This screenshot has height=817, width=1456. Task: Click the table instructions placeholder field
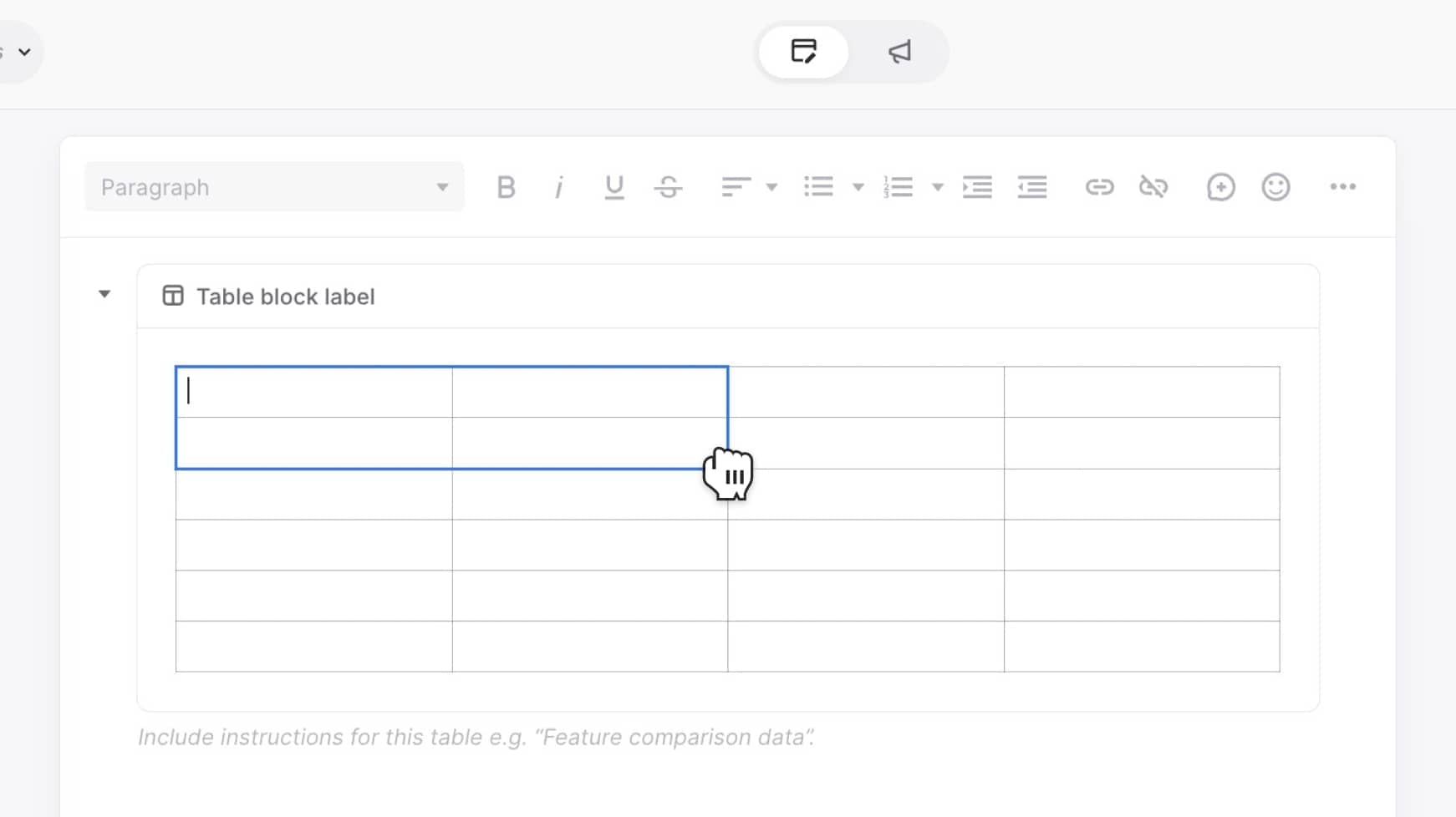[476, 737]
